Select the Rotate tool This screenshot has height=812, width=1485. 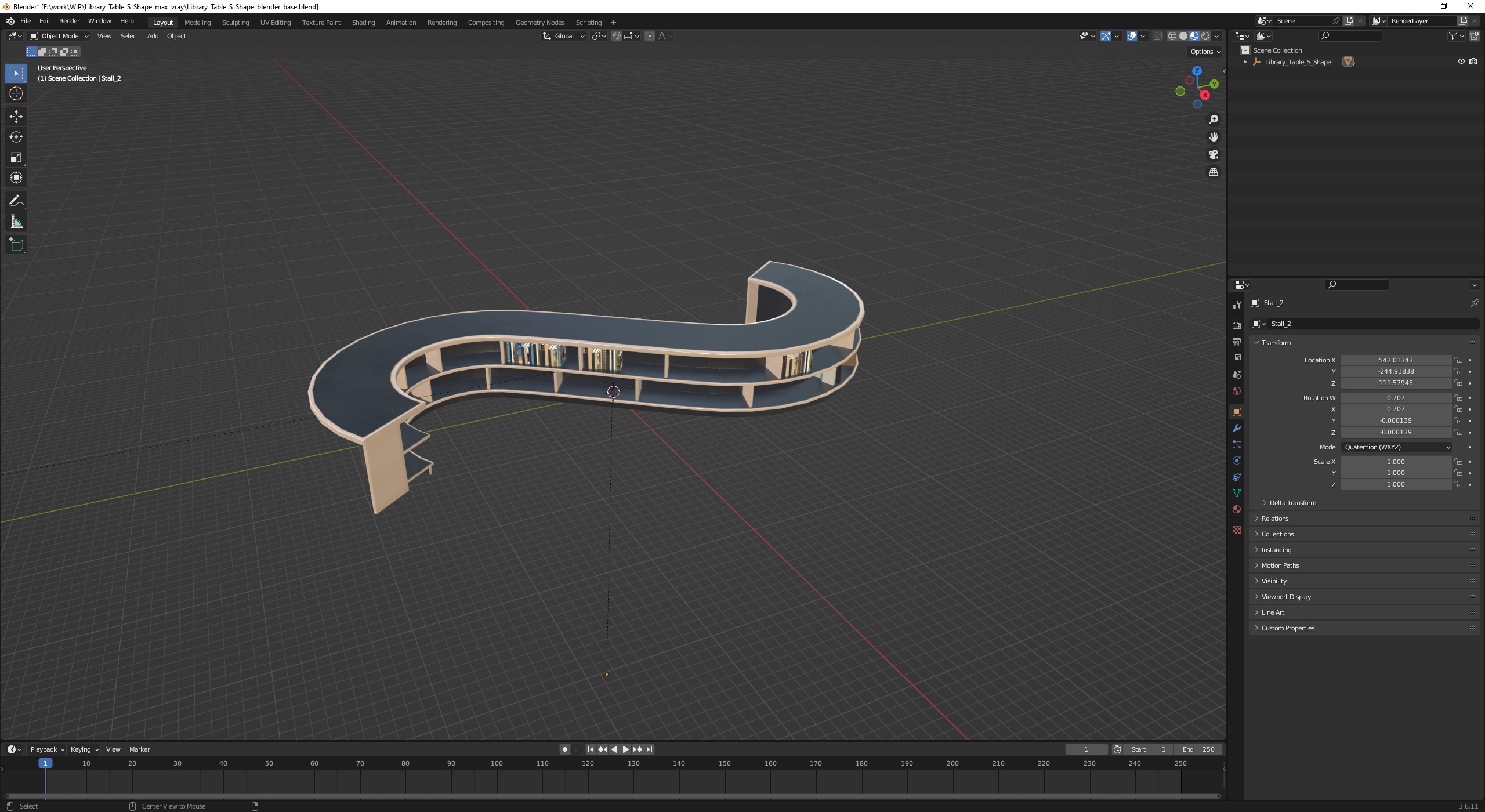pyautogui.click(x=16, y=137)
